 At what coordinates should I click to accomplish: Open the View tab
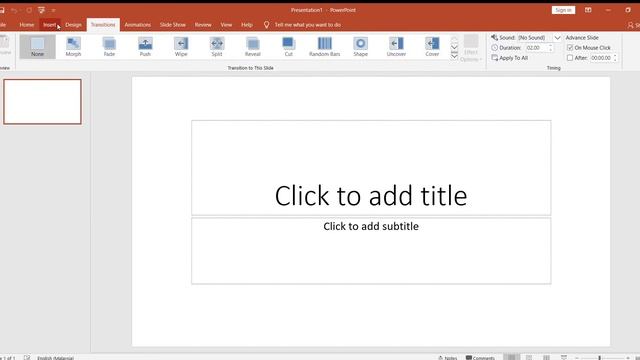pyautogui.click(x=226, y=25)
